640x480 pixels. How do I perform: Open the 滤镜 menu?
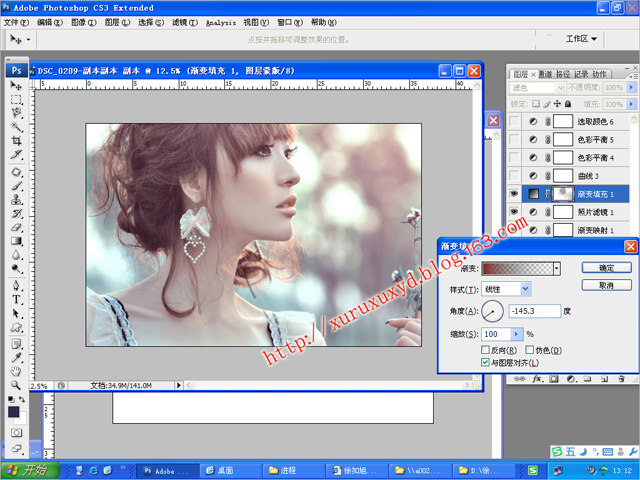184,22
